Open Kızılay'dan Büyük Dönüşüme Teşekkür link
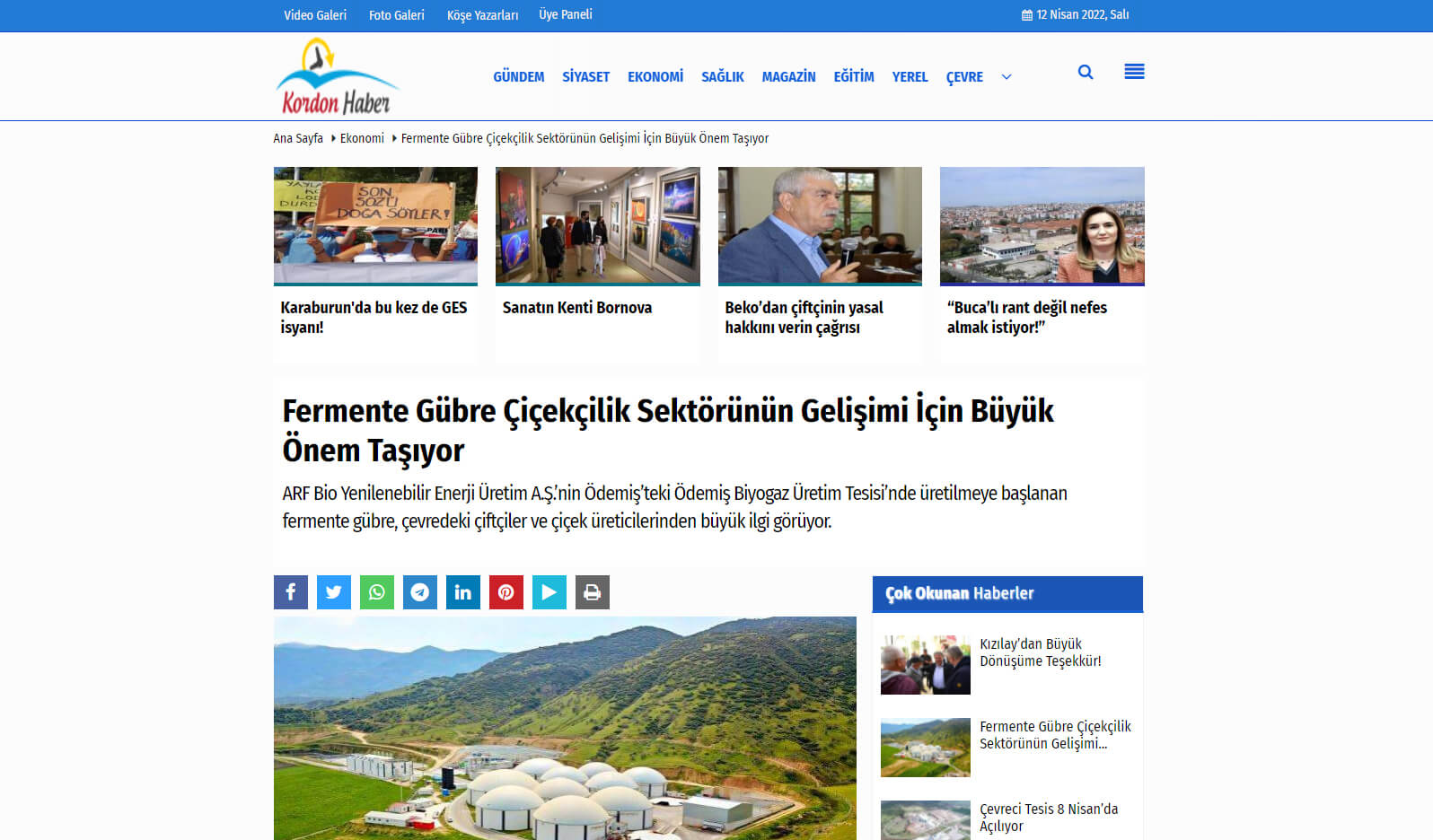 tap(1041, 652)
